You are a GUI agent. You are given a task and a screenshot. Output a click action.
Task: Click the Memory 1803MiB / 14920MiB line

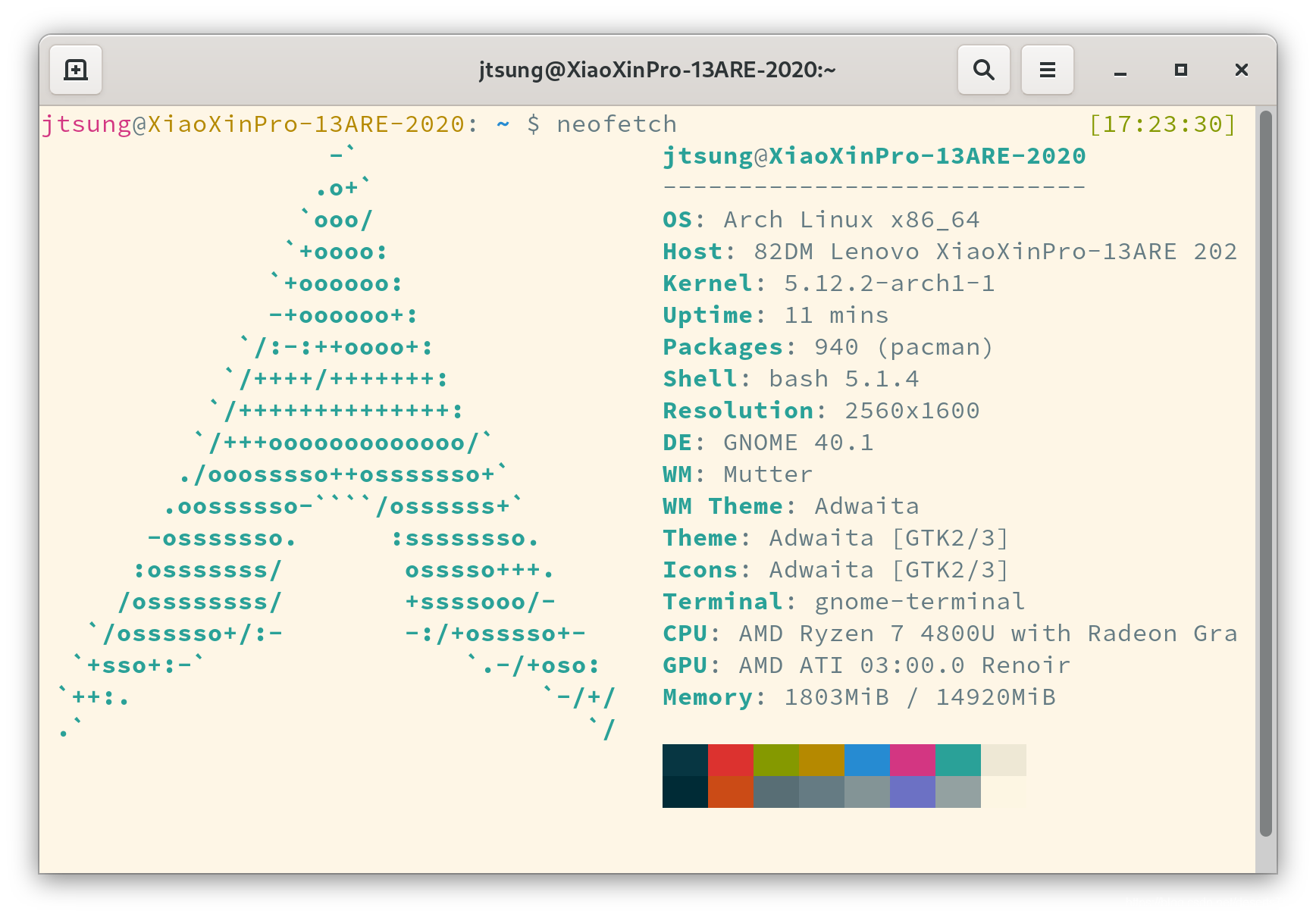pos(859,697)
